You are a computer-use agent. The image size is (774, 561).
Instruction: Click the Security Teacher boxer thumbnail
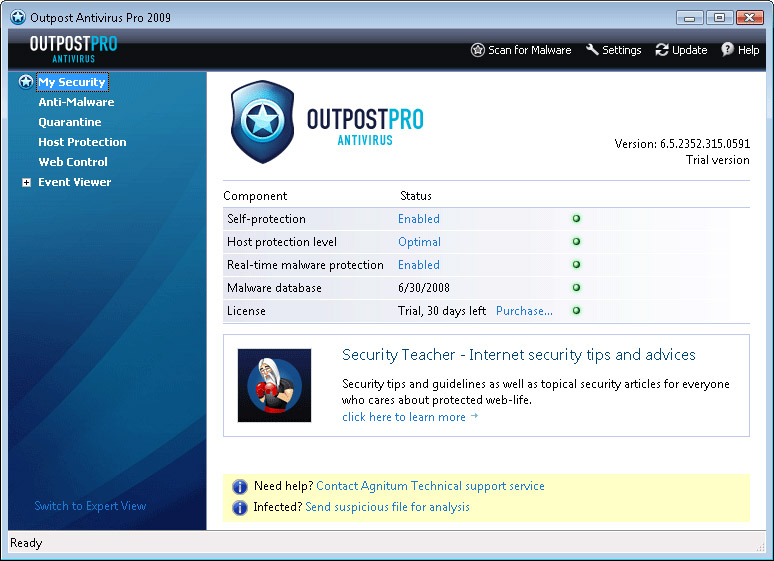274,385
